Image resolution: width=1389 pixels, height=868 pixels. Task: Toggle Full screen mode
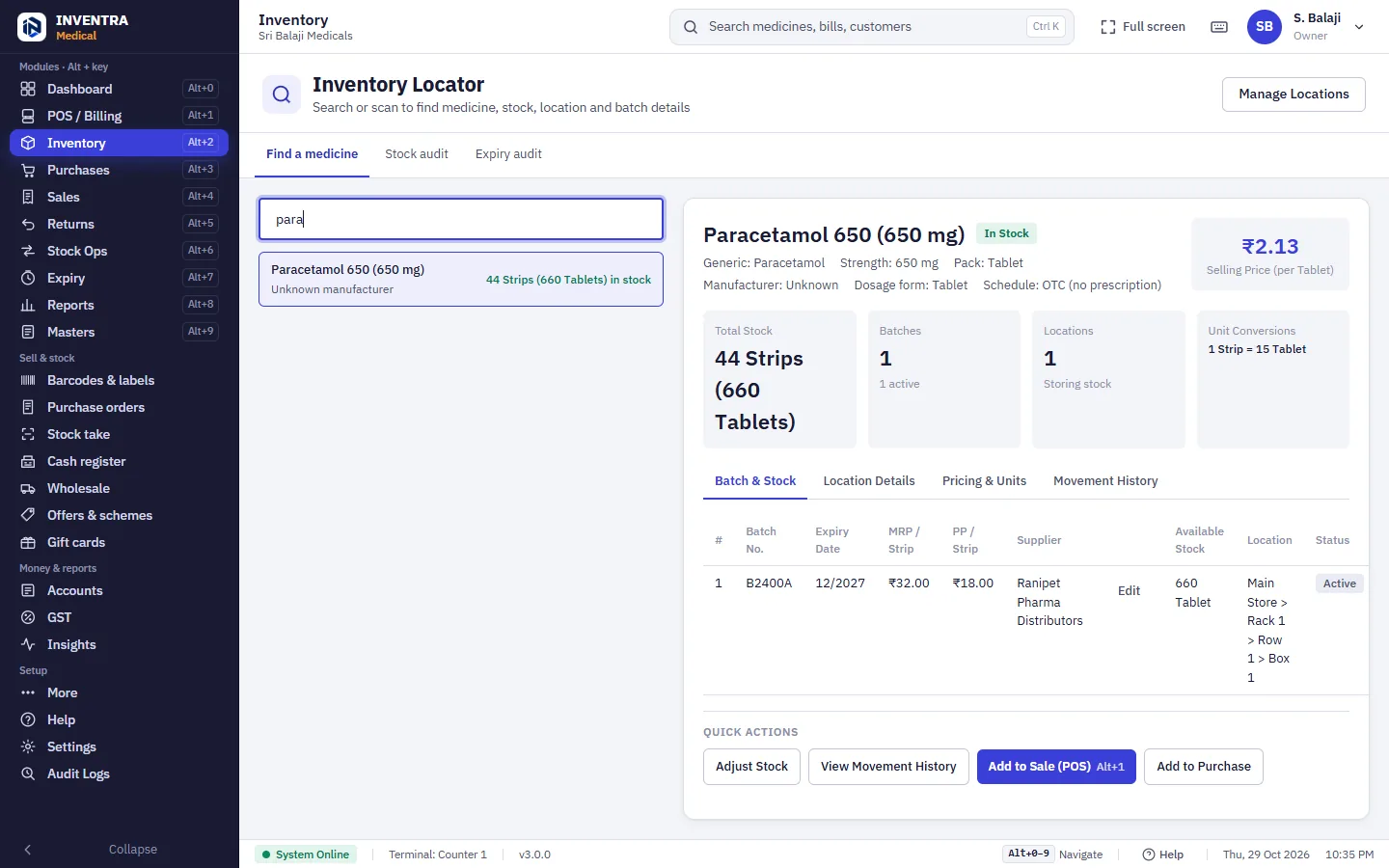coord(1143,27)
